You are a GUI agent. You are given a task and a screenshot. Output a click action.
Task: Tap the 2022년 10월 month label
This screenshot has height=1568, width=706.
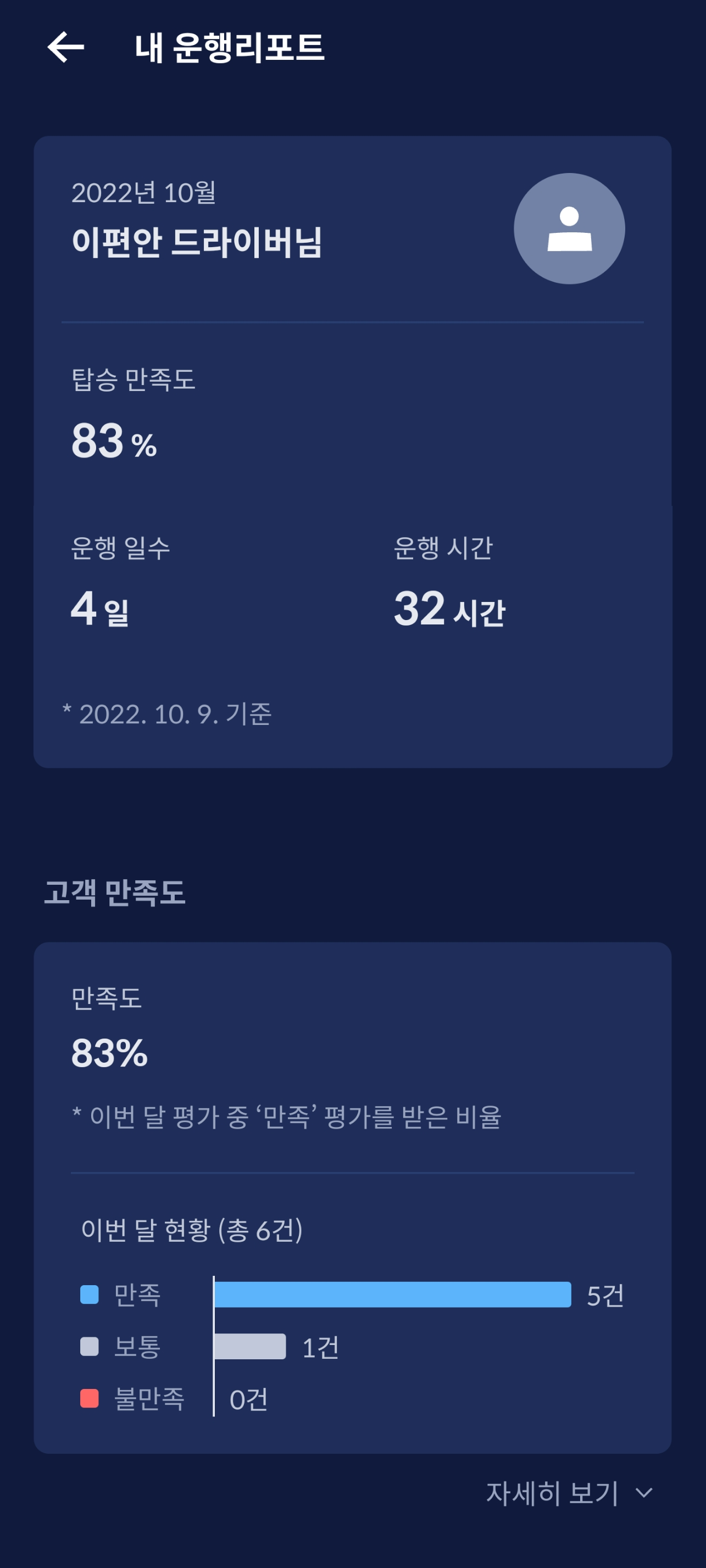pyautogui.click(x=144, y=193)
